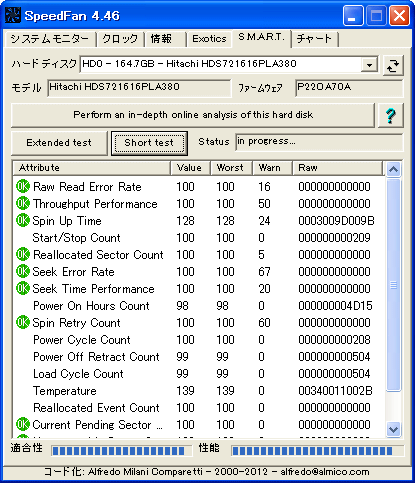Select the Reallocated Event Count row
415x483 pixels.
tap(199, 408)
